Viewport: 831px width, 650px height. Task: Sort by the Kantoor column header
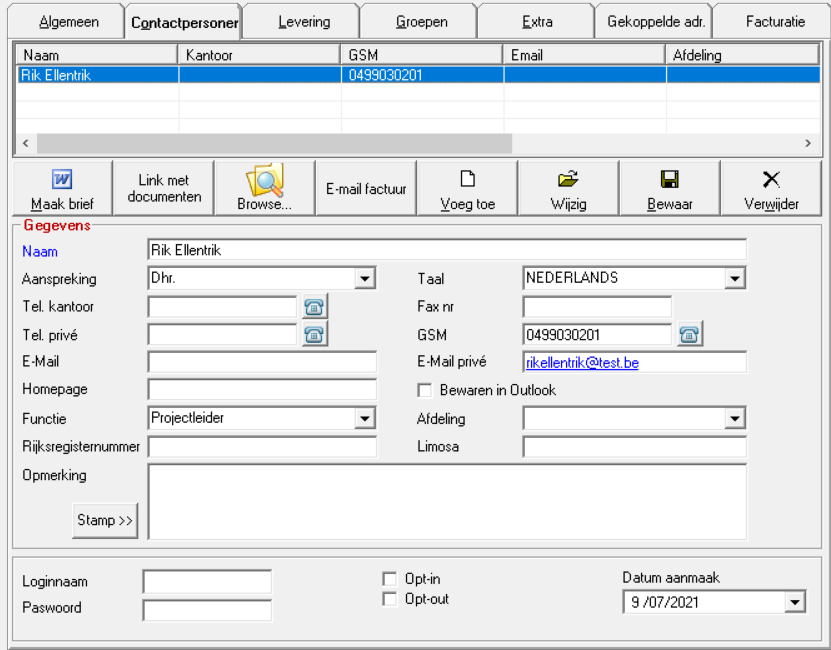click(260, 55)
